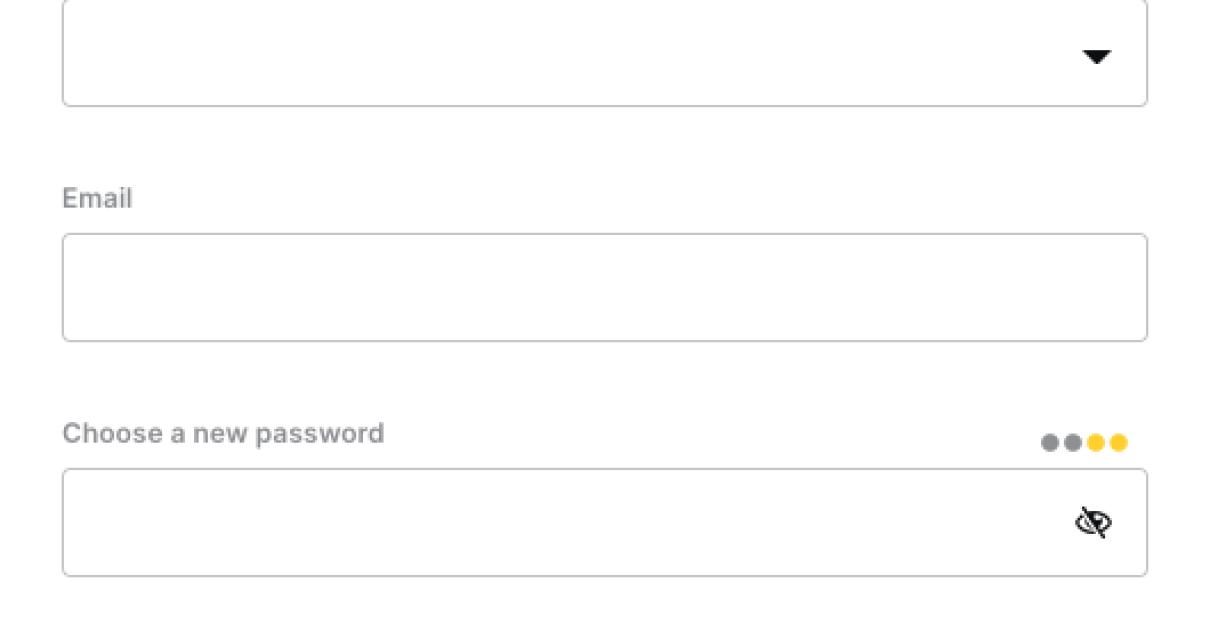
Task: Click the last yellow strength dot
Action: 1119,443
